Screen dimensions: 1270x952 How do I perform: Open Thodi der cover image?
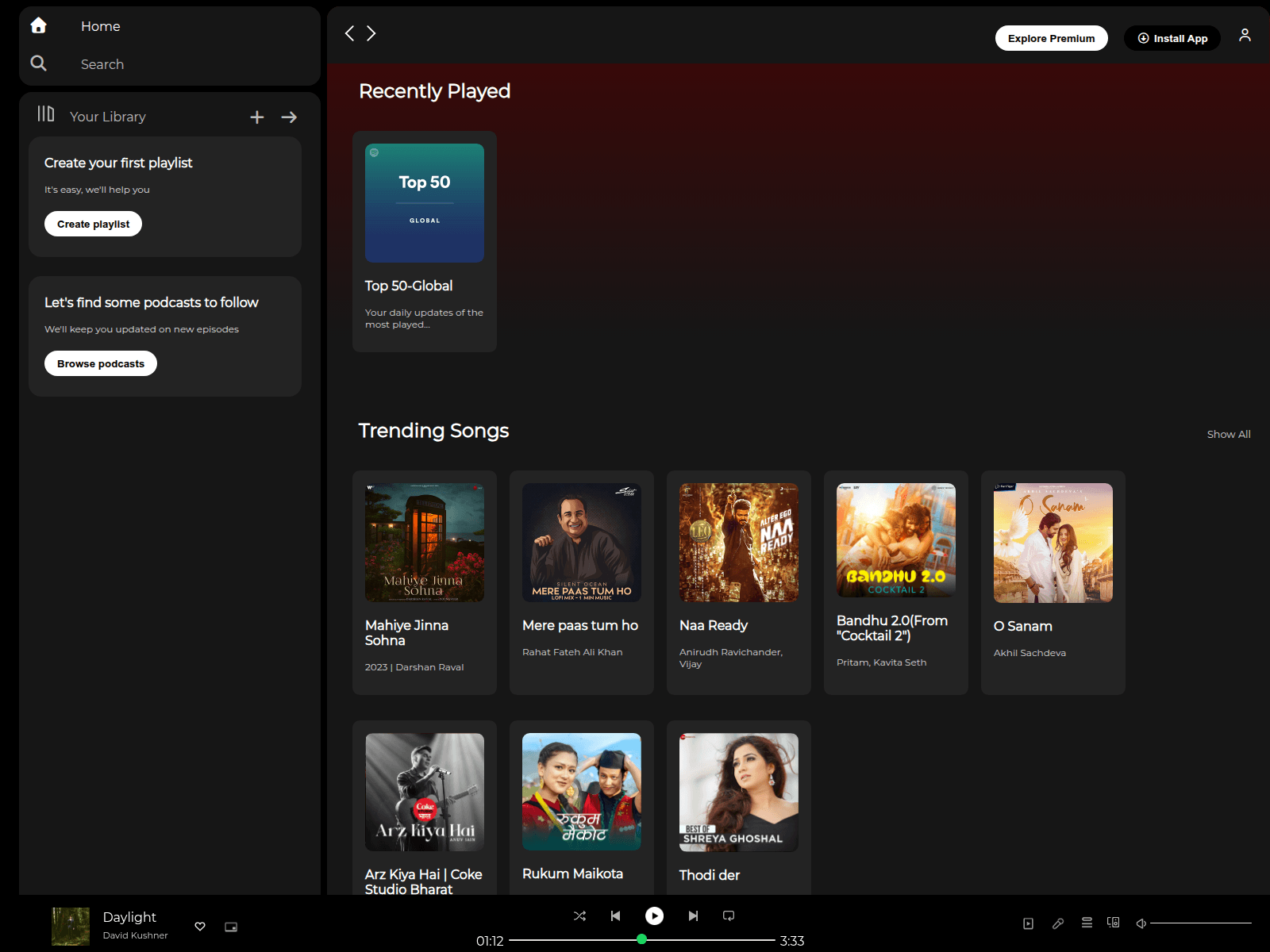(x=739, y=793)
